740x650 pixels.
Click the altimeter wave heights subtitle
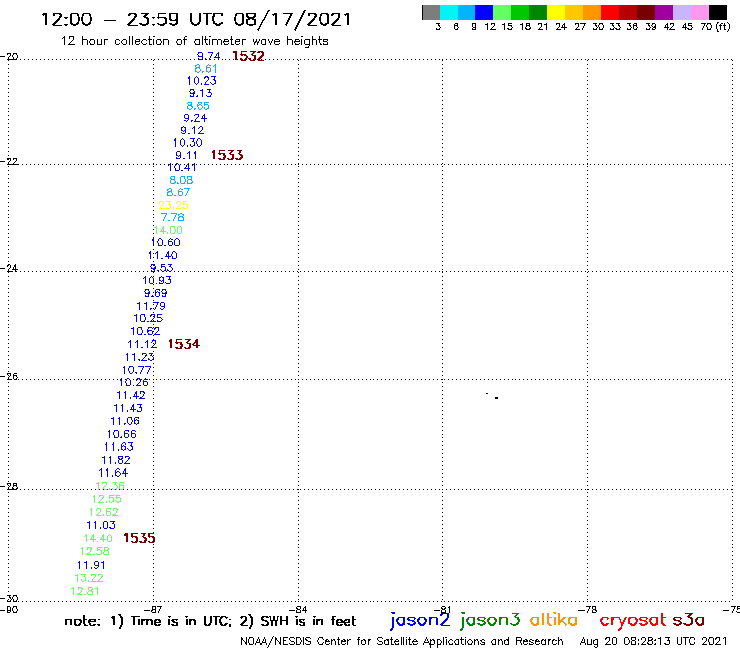[194, 41]
